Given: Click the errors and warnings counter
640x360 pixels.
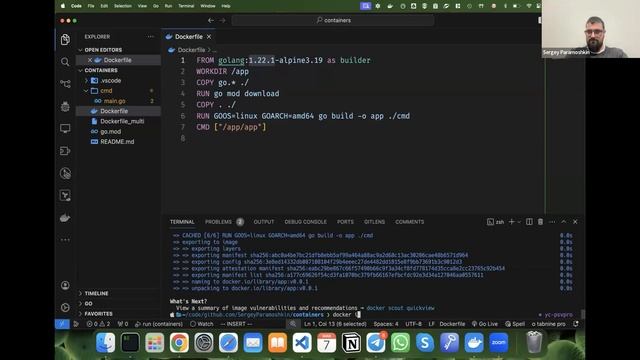Looking at the screenshot, I should coord(98,324).
